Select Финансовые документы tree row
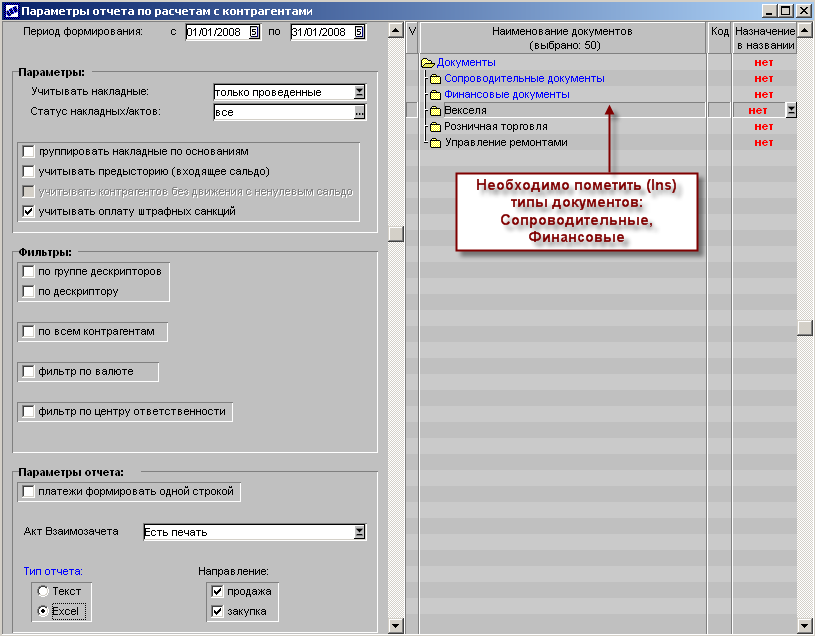This screenshot has width=815, height=636. click(507, 95)
